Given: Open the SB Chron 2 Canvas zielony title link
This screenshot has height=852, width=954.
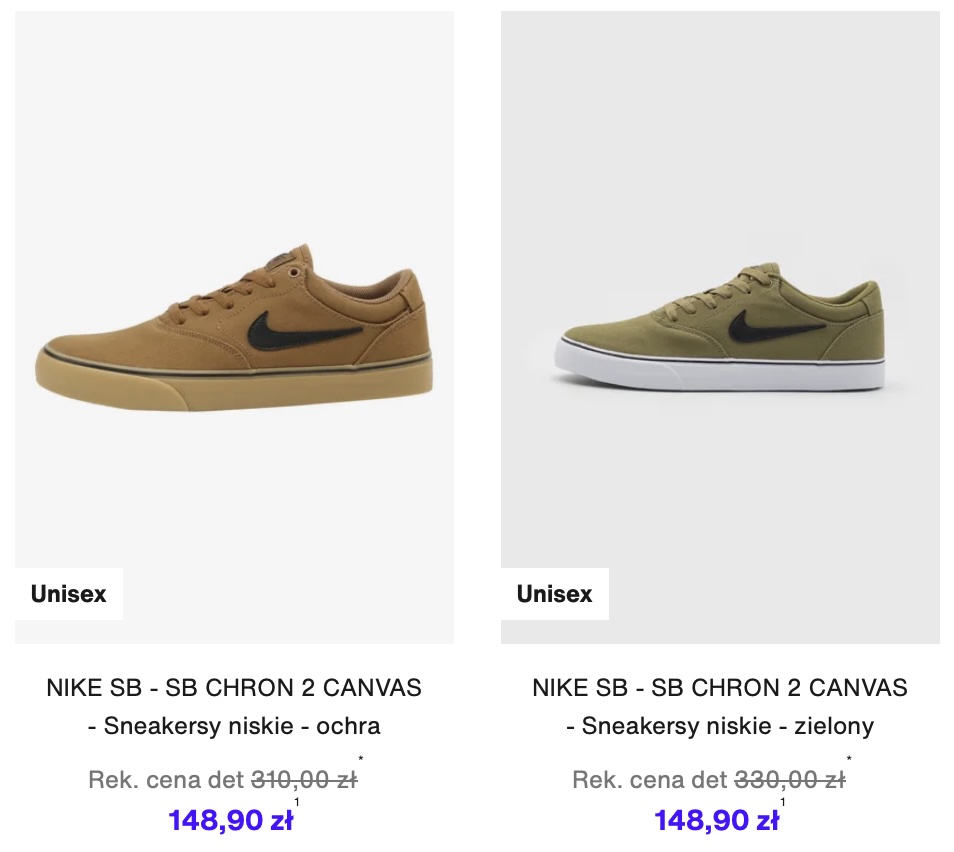Looking at the screenshot, I should [720, 707].
